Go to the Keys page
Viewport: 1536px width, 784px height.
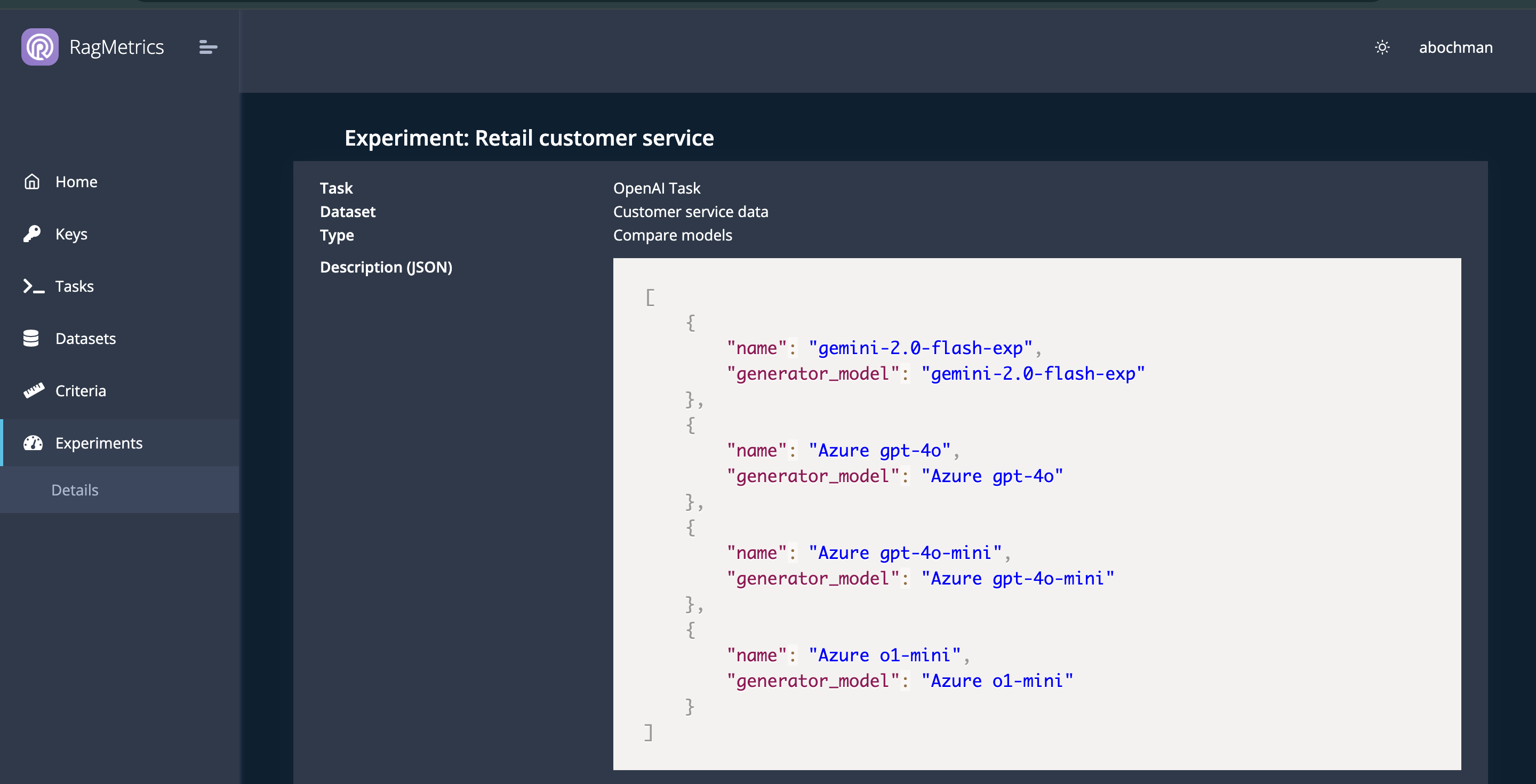[71, 234]
